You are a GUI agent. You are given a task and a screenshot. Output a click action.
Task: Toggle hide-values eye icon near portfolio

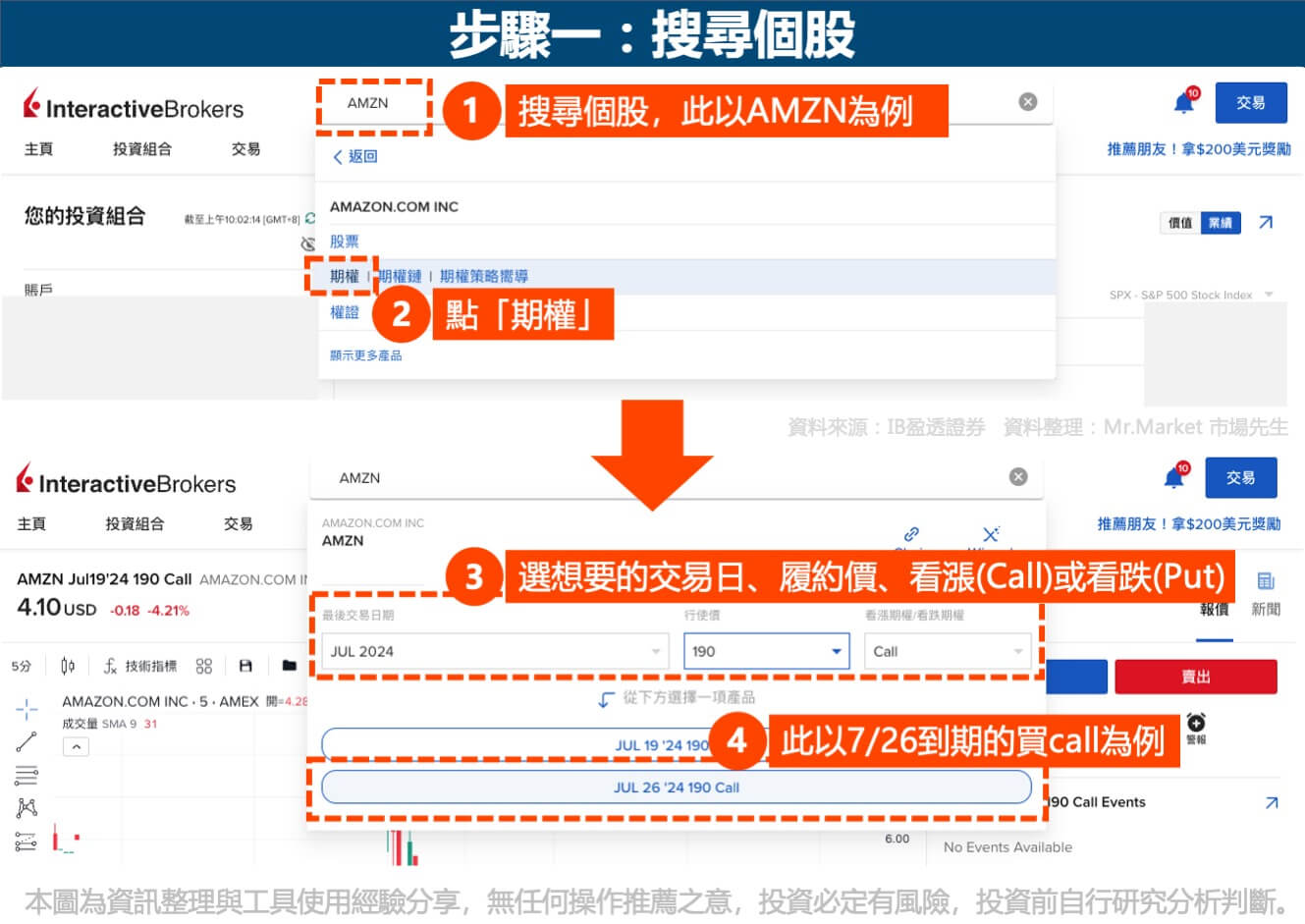[307, 243]
